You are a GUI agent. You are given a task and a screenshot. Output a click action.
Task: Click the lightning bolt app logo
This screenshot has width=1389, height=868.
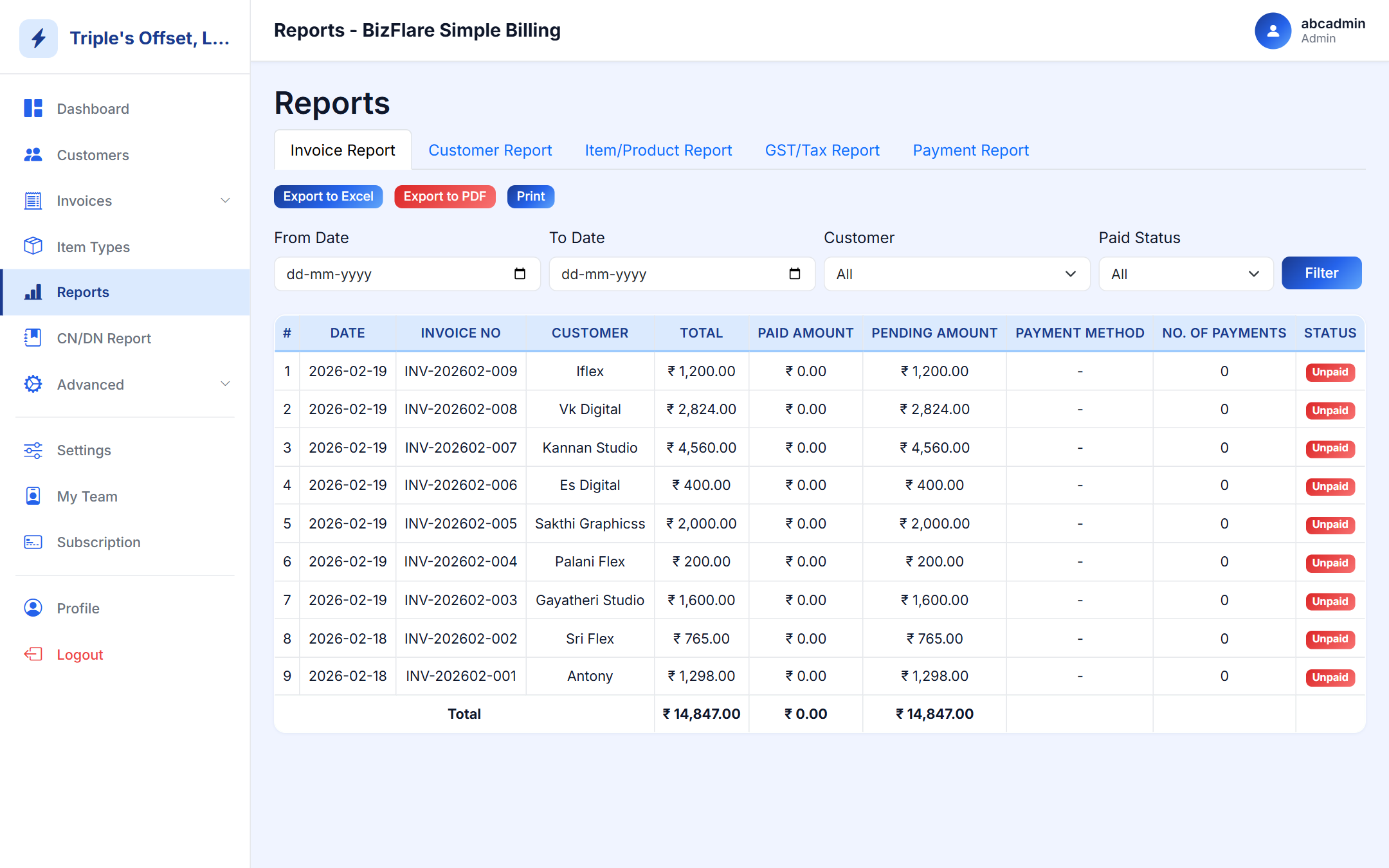(39, 39)
